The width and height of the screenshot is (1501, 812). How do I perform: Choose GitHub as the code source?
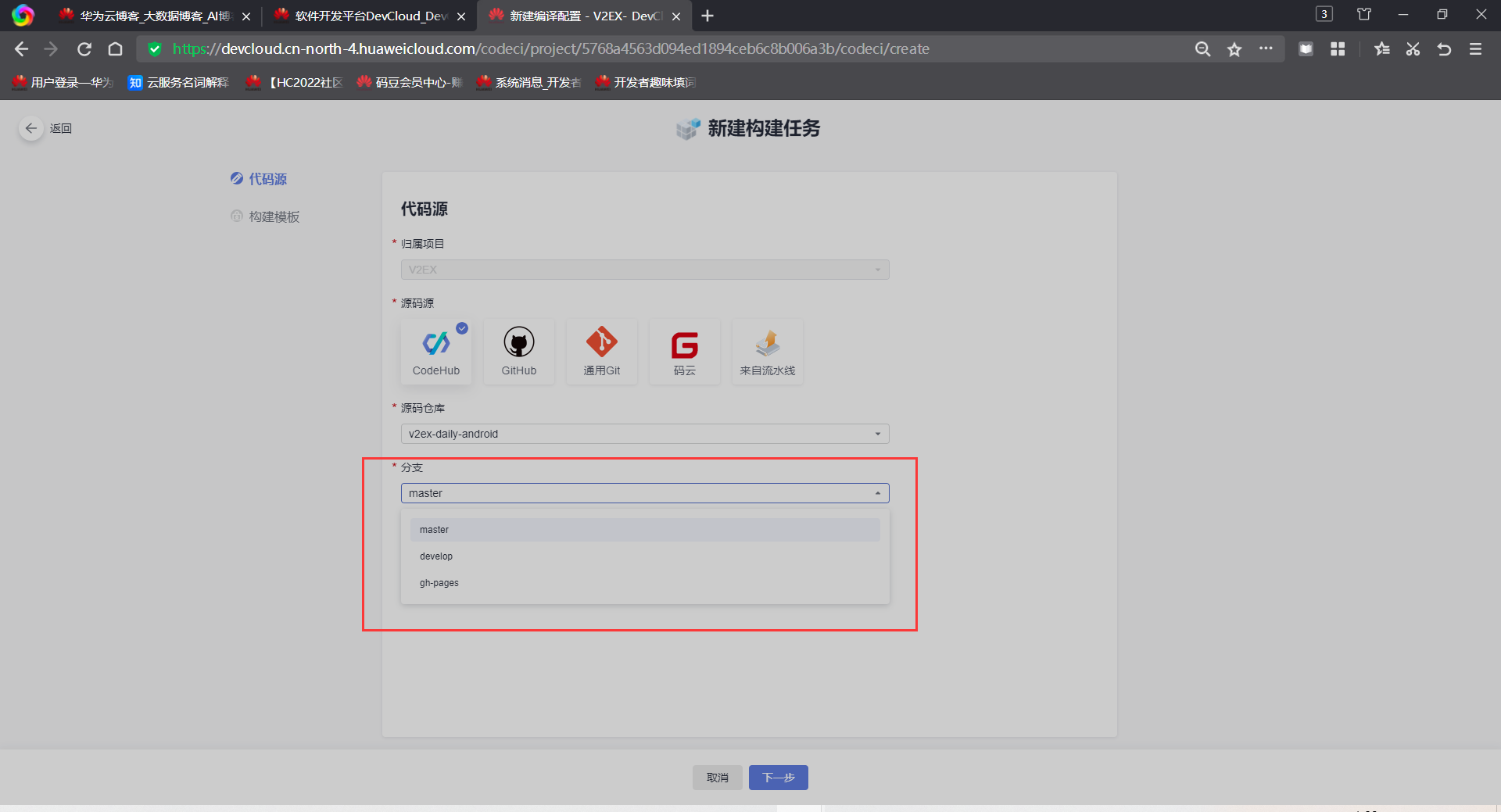[519, 352]
